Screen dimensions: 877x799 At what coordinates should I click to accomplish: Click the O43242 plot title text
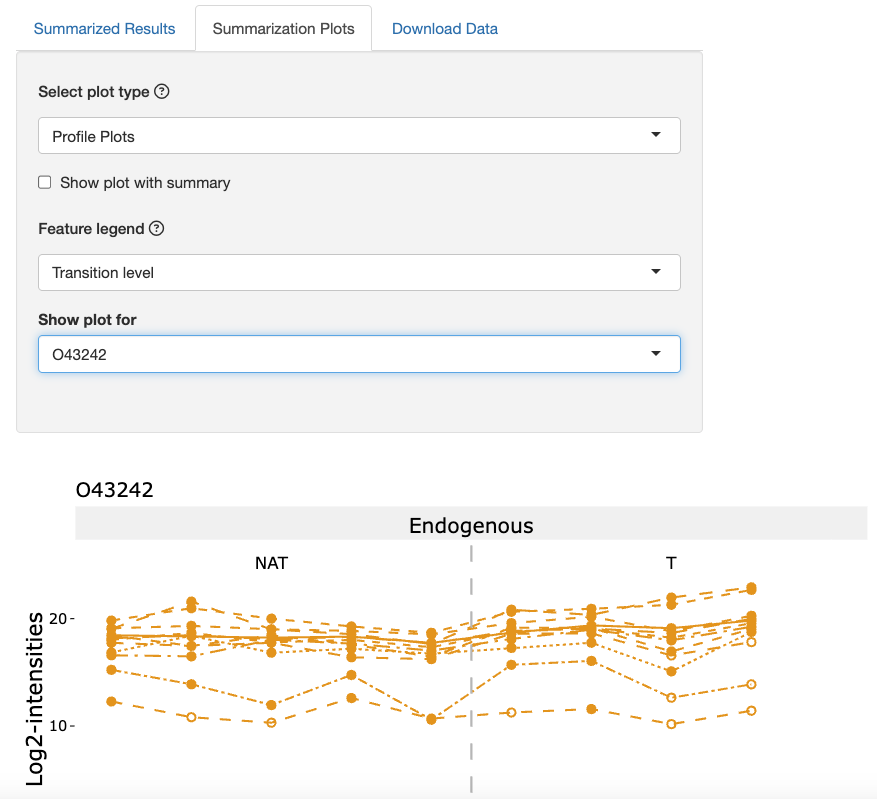tap(114, 490)
